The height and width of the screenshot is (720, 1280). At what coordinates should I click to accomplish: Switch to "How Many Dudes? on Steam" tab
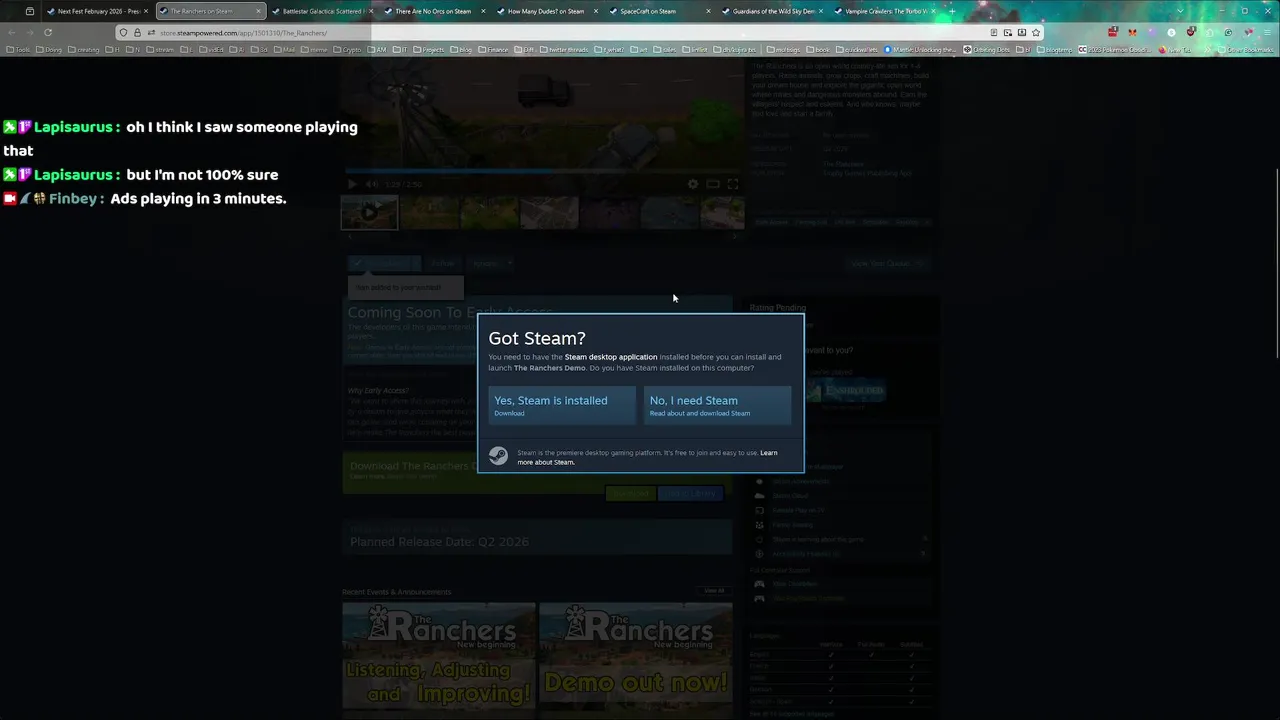tap(546, 11)
